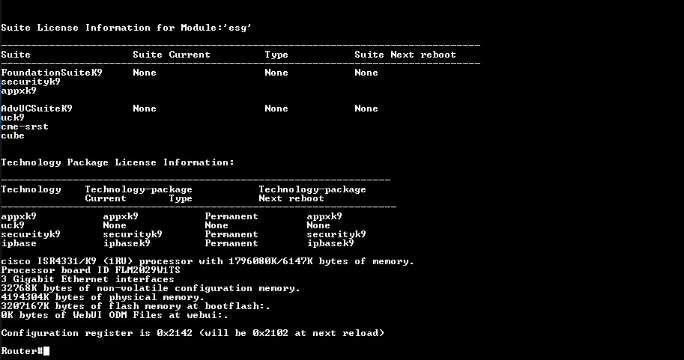
Task: Click "securityk9" in the Technology column
Action: [x=31, y=234]
